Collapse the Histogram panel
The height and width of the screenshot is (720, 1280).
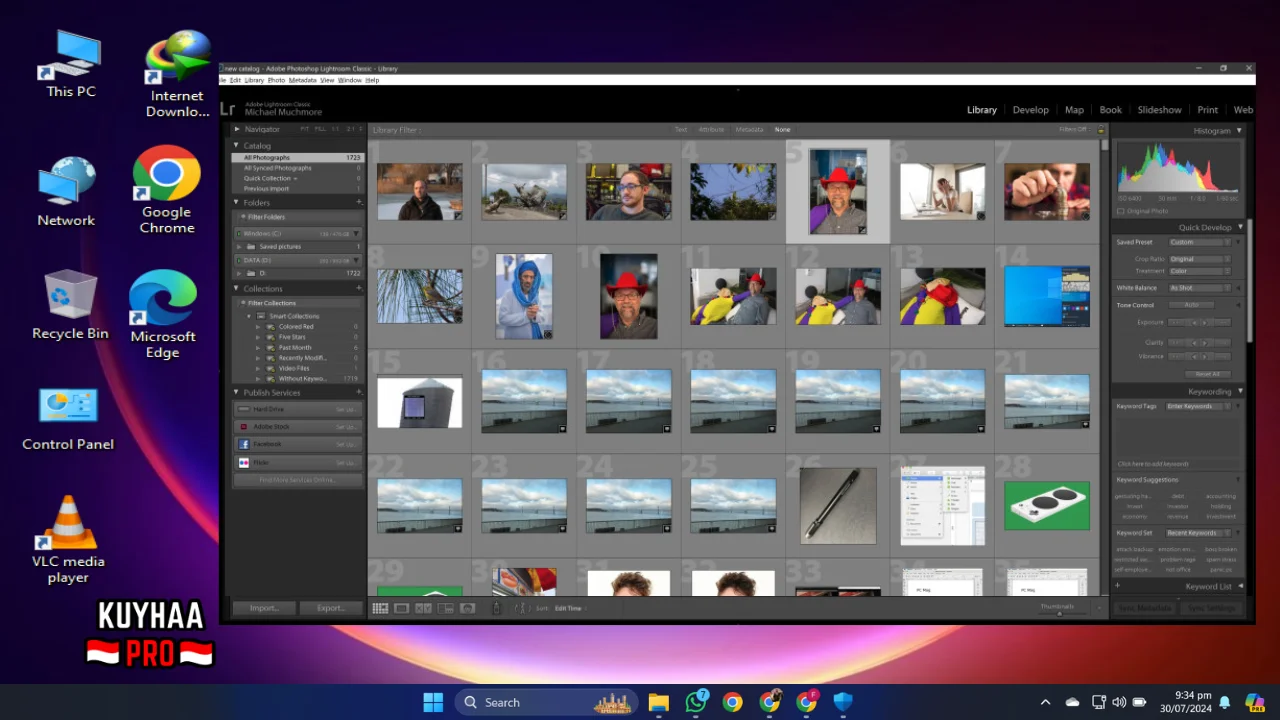click(x=1240, y=130)
